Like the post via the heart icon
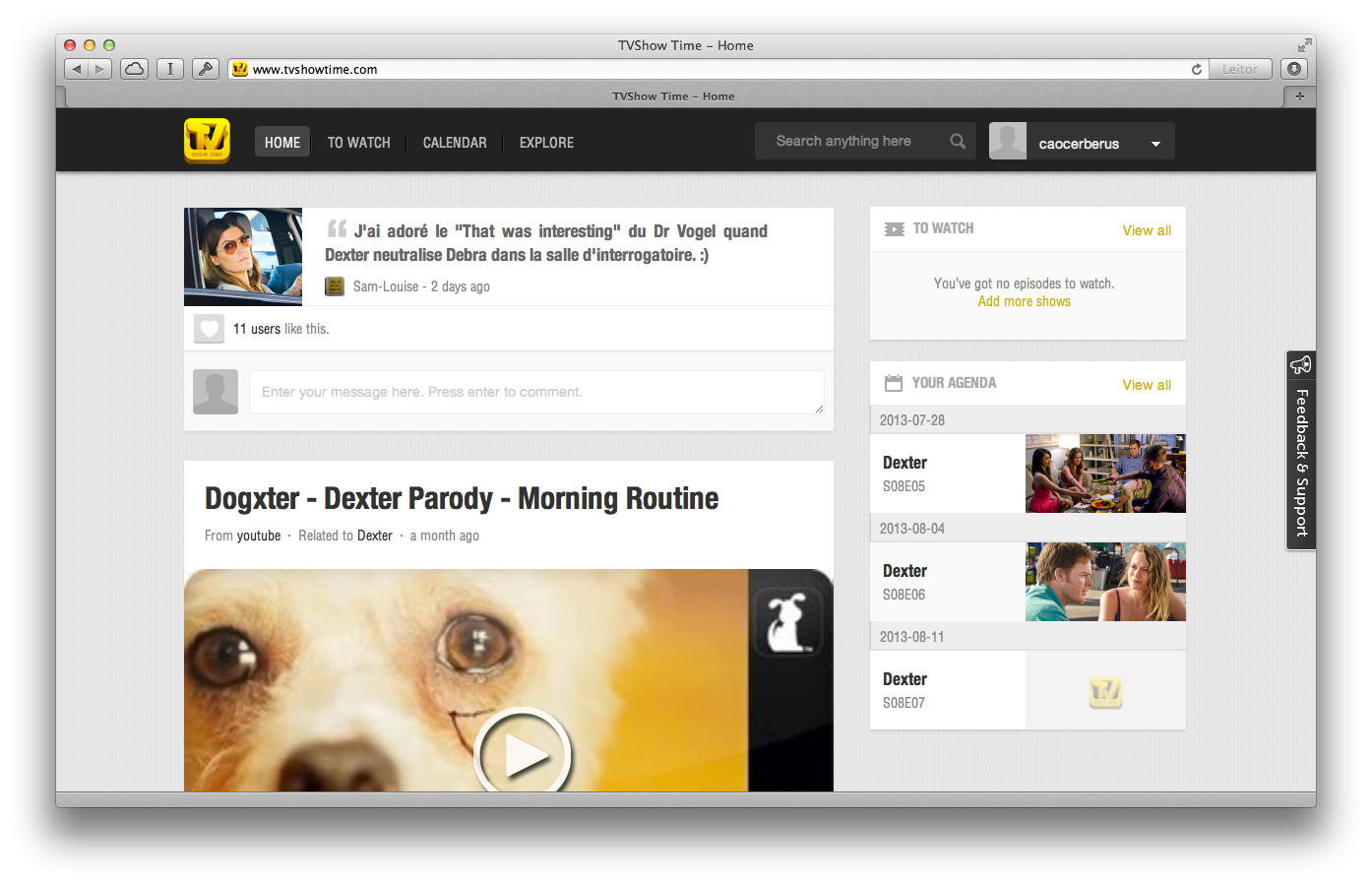This screenshot has width=1372, height=885. coord(209,328)
